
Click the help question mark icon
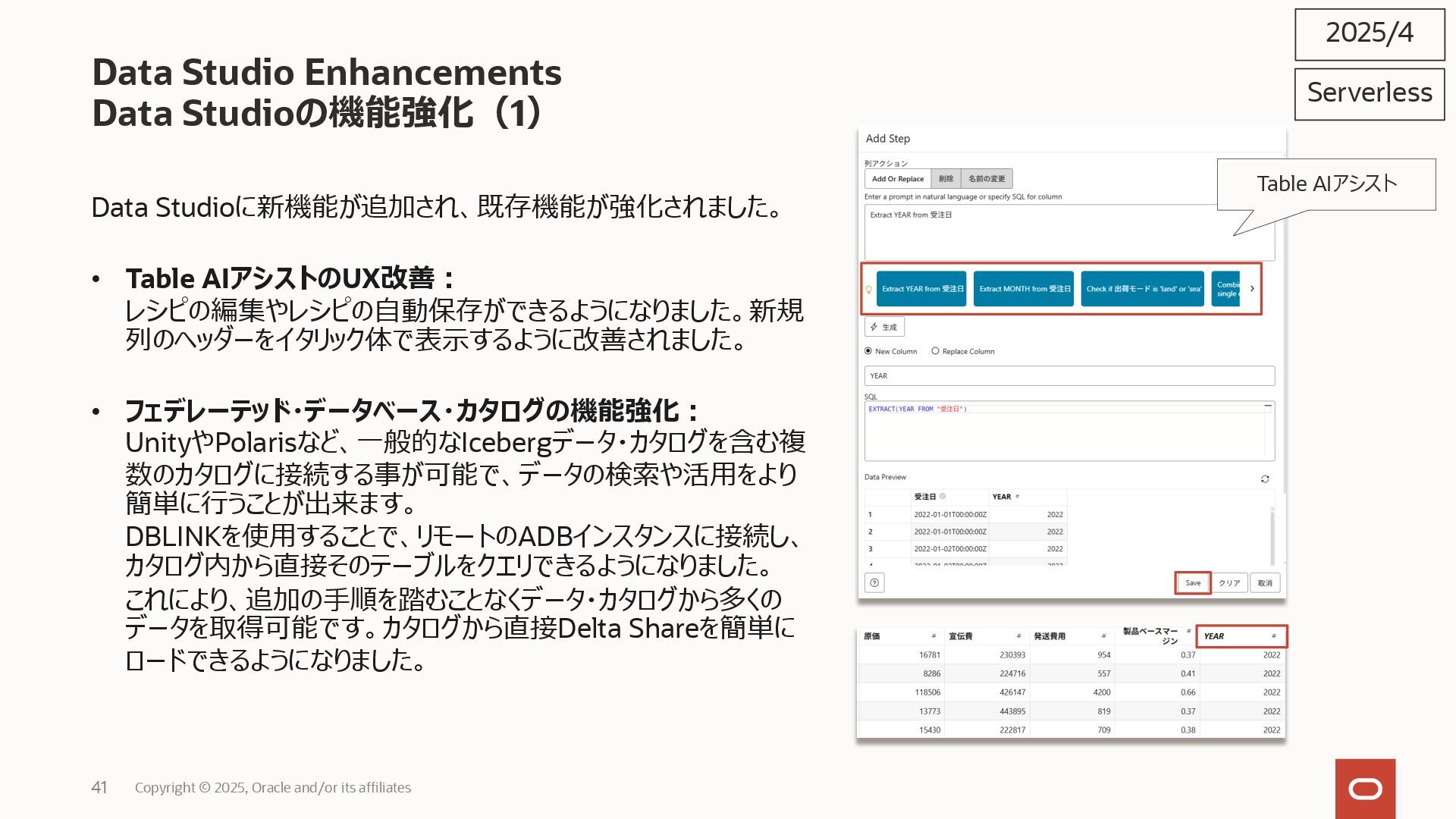coord(874,582)
